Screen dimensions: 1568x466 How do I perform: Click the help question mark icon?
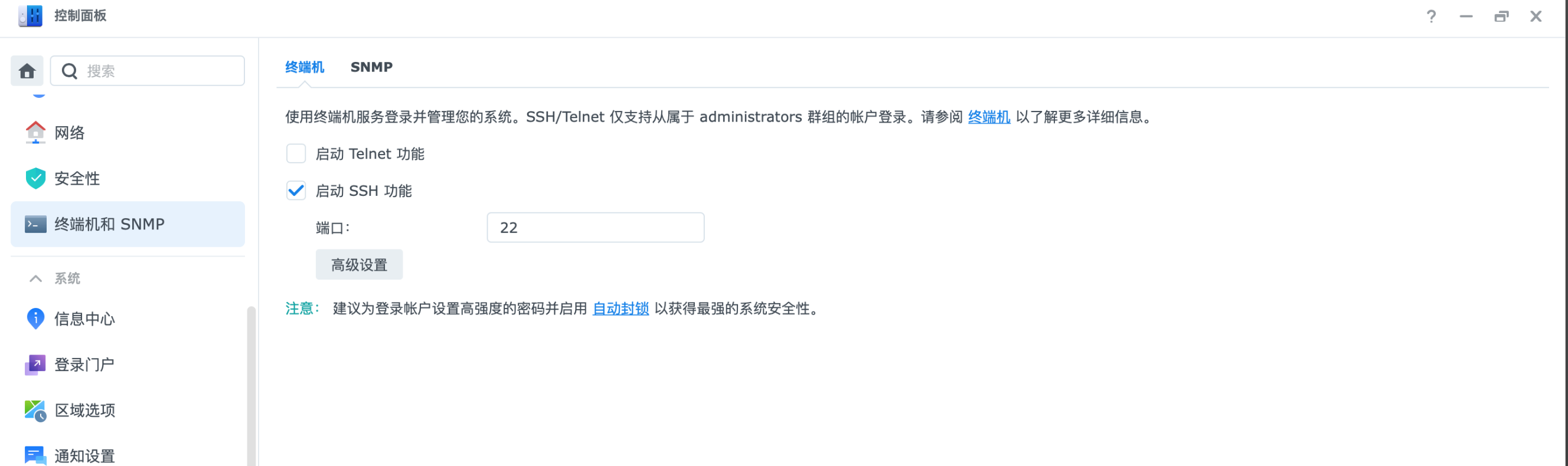click(1431, 17)
